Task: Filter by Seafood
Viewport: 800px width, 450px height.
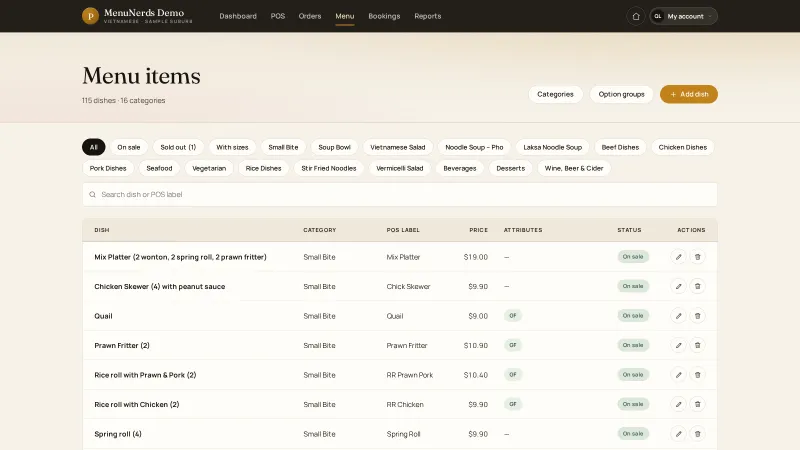Action: 159,168
